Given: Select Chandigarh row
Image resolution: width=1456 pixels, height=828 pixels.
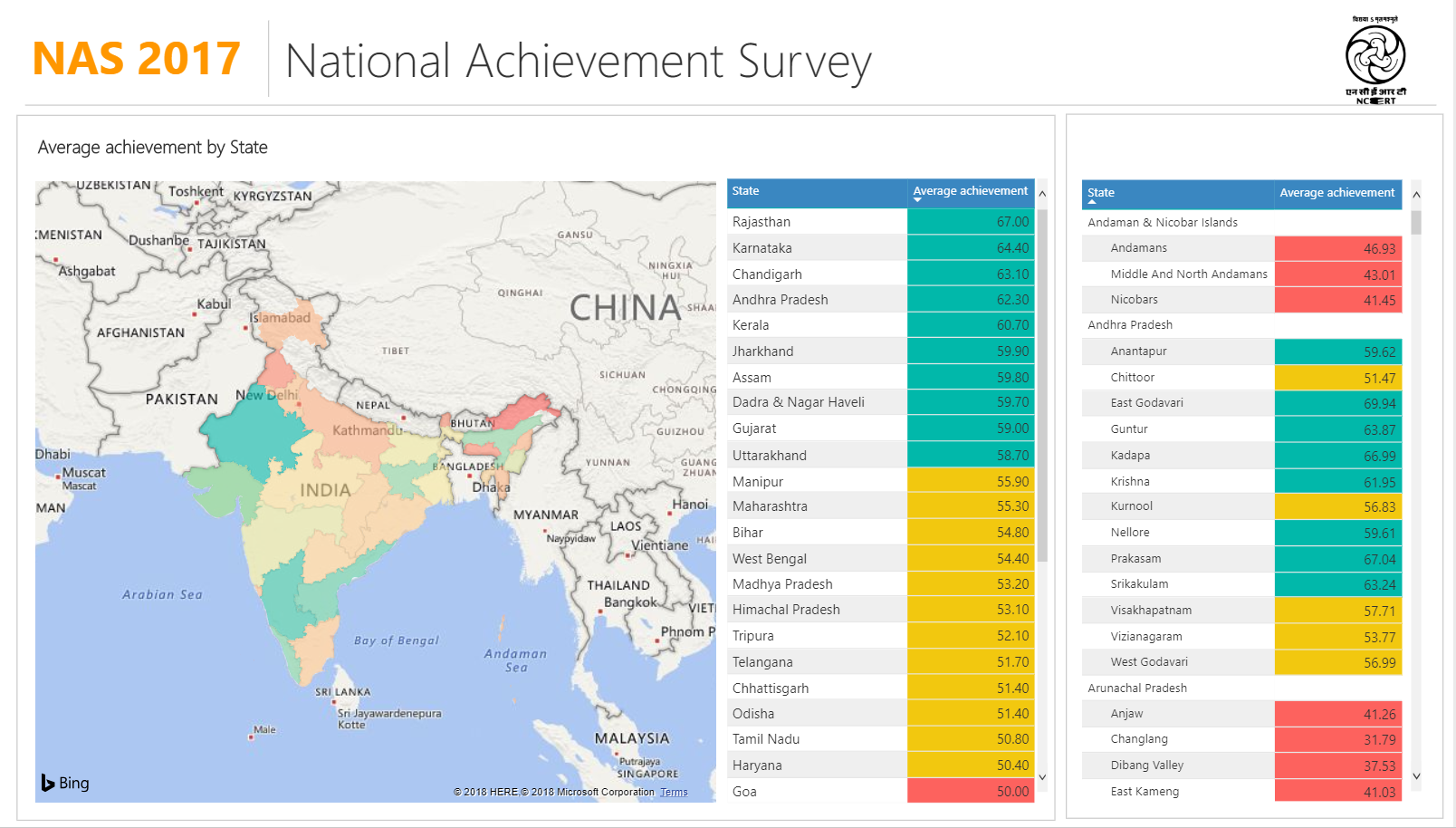Looking at the screenshot, I should [x=881, y=274].
